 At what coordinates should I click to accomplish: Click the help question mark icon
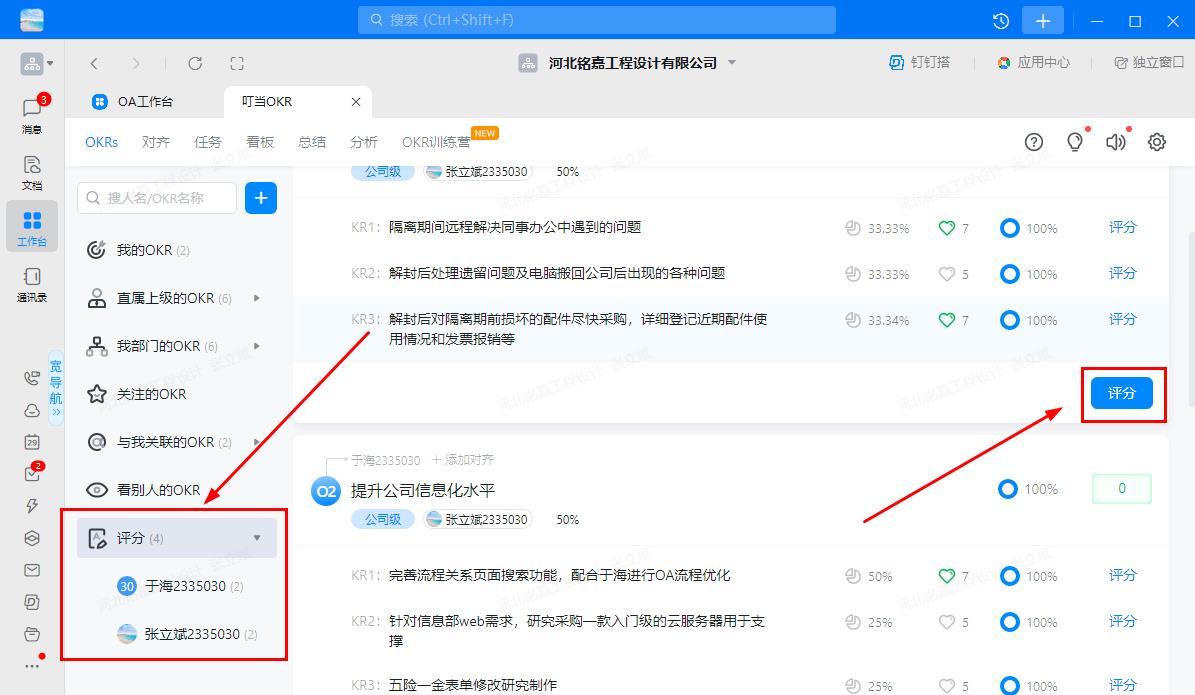1034,142
